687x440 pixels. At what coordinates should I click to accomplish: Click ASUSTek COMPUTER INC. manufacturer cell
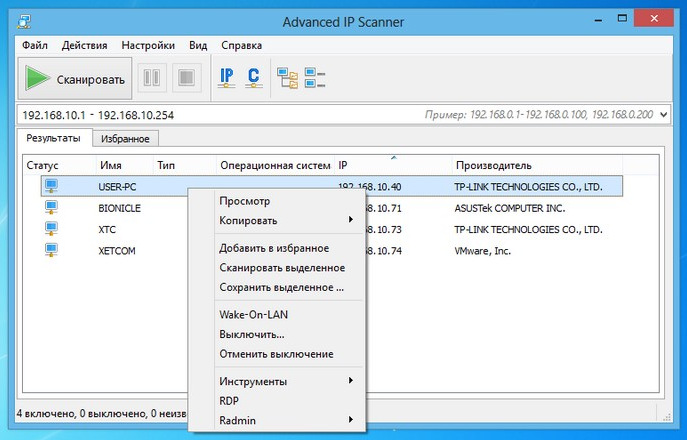510,208
